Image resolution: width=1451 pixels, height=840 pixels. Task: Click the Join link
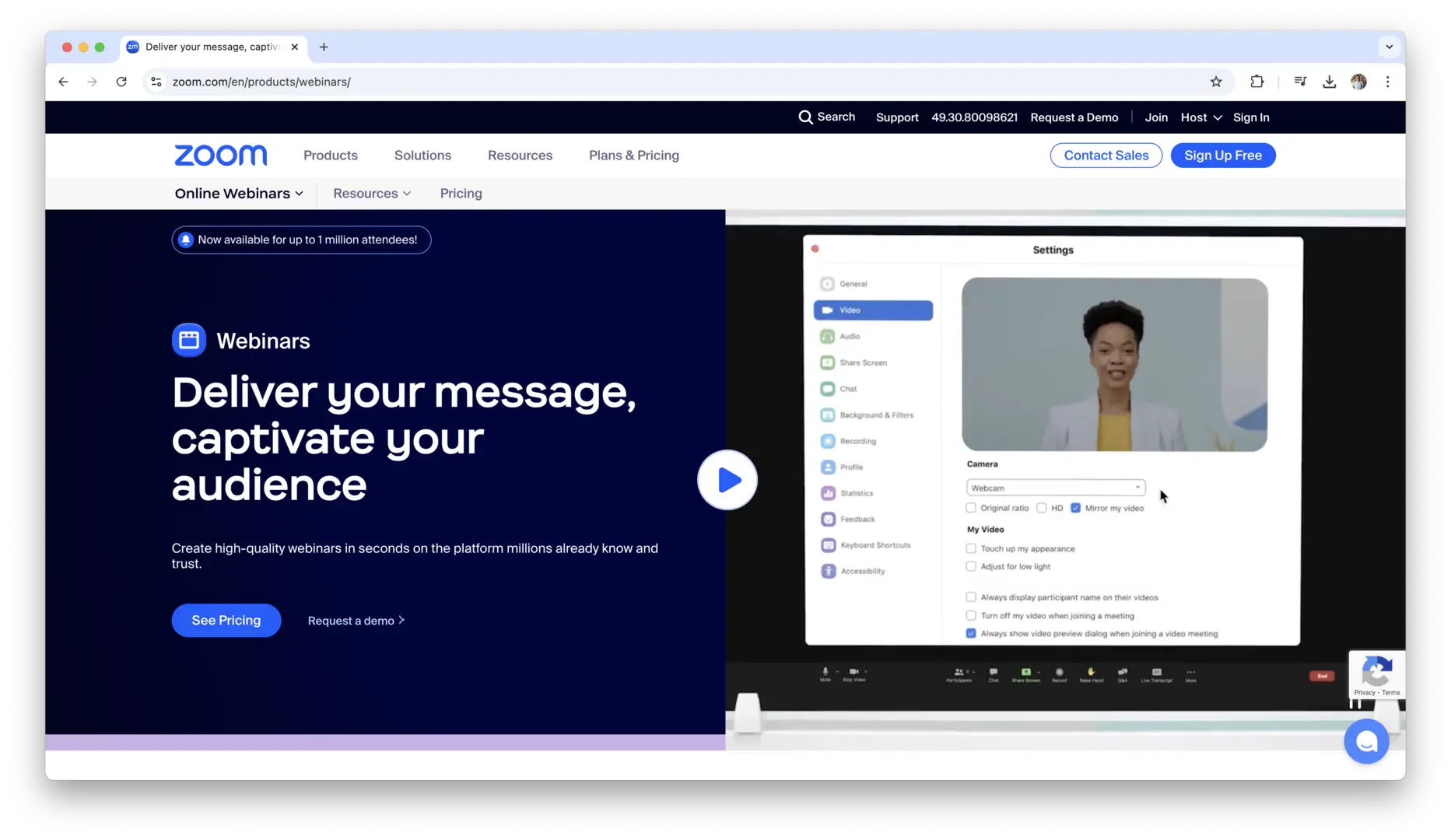click(x=1156, y=117)
